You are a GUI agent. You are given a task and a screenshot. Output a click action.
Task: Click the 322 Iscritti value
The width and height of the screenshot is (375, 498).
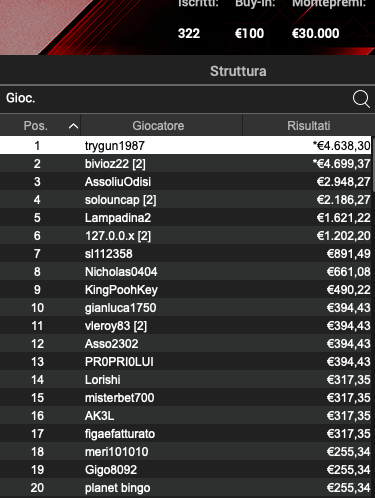(x=189, y=33)
